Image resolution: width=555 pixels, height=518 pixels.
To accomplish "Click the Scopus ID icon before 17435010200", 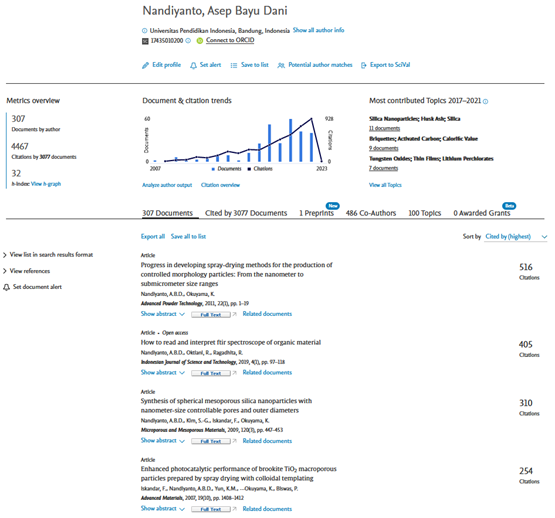I will pos(145,41).
